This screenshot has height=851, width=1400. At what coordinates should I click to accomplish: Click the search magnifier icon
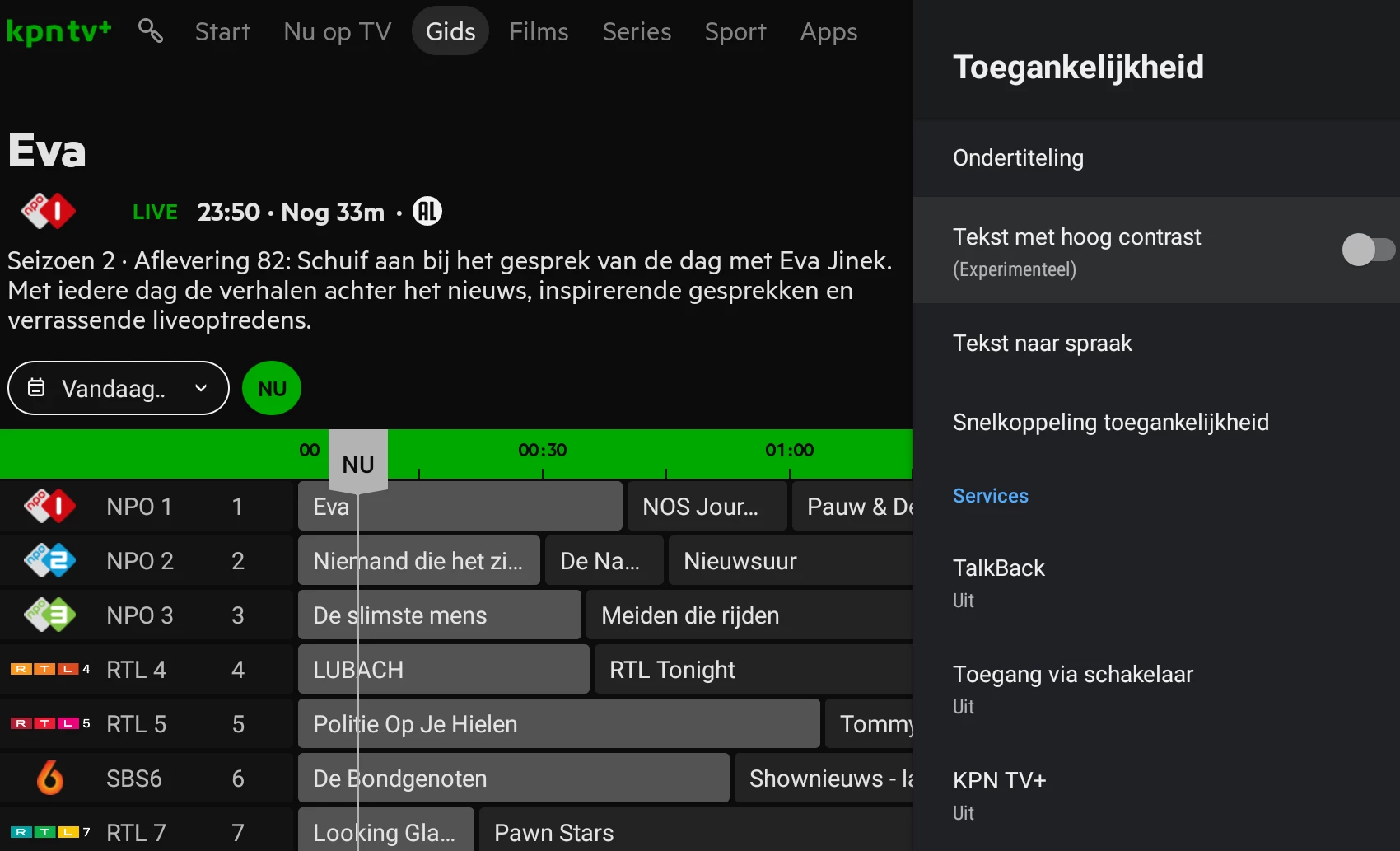tap(150, 31)
